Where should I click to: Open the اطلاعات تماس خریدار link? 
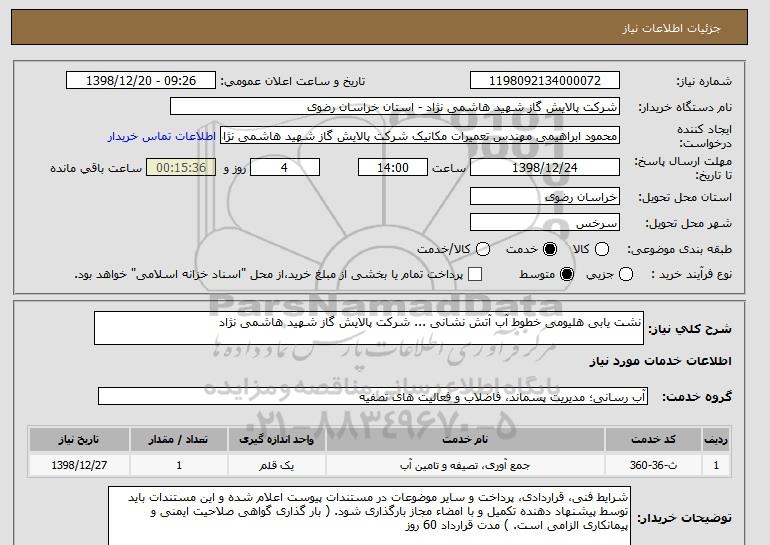click(x=162, y=136)
